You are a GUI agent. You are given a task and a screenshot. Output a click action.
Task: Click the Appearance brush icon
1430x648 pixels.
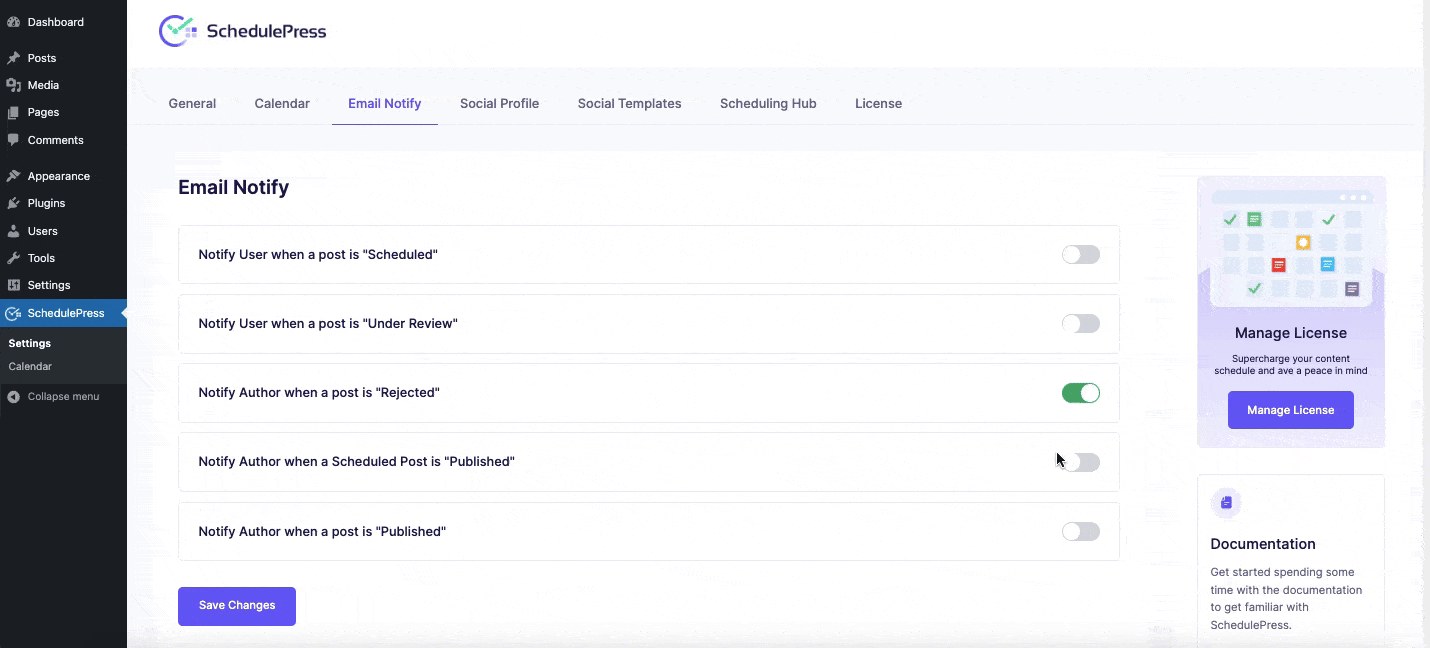pyautogui.click(x=13, y=176)
